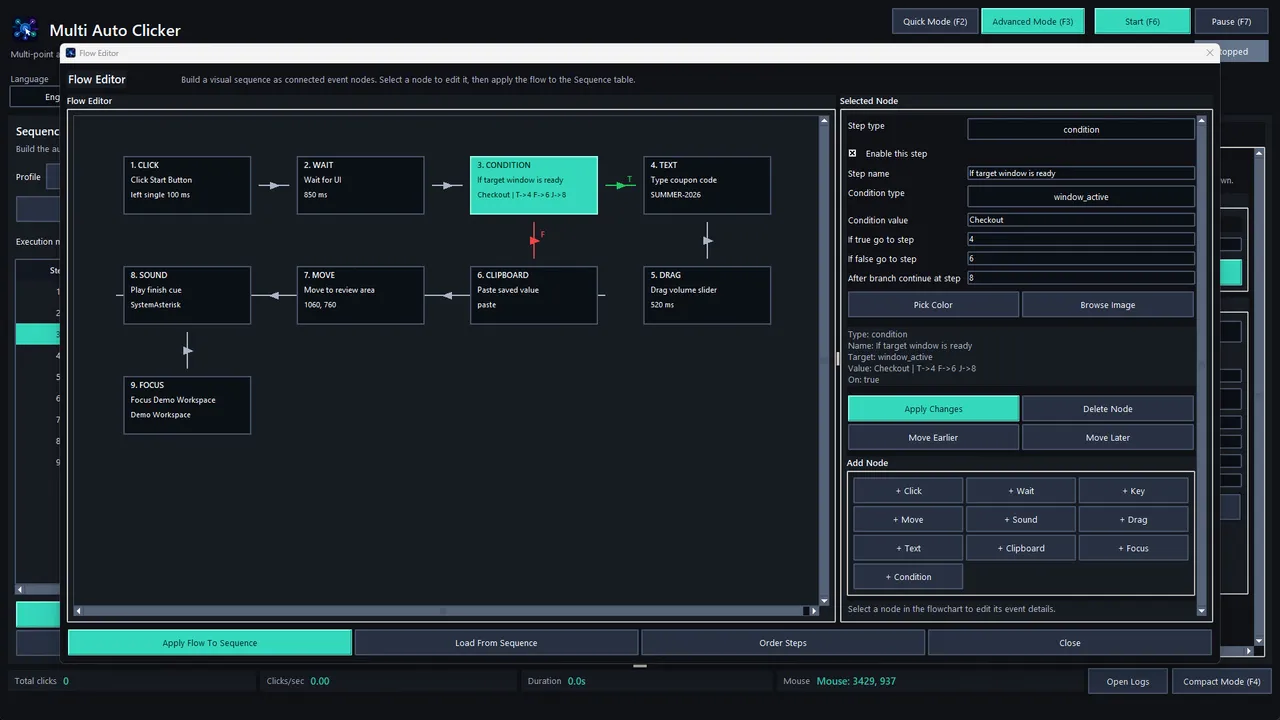Open the Step type dropdown showing condition
This screenshot has height=720, width=1280.
pyautogui.click(x=1081, y=129)
